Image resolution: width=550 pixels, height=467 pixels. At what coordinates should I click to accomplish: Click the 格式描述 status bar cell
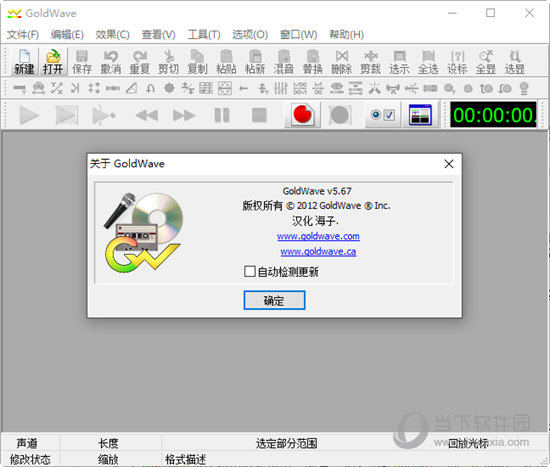(x=186, y=459)
